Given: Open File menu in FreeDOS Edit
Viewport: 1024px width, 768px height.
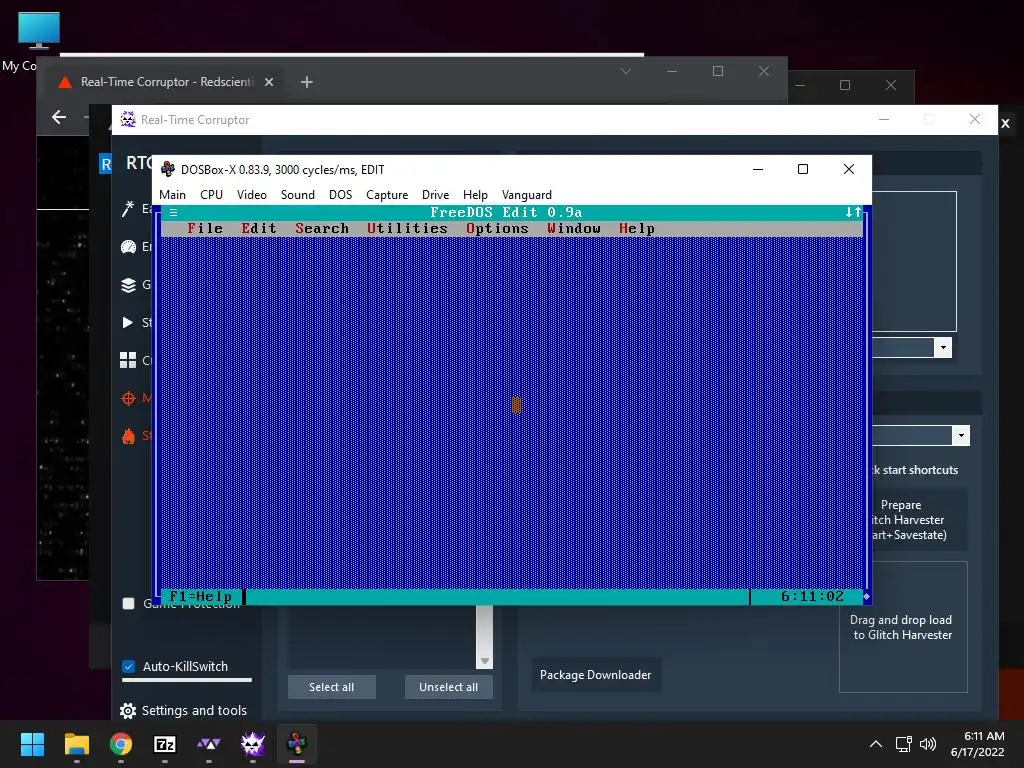Looking at the screenshot, I should [x=204, y=229].
